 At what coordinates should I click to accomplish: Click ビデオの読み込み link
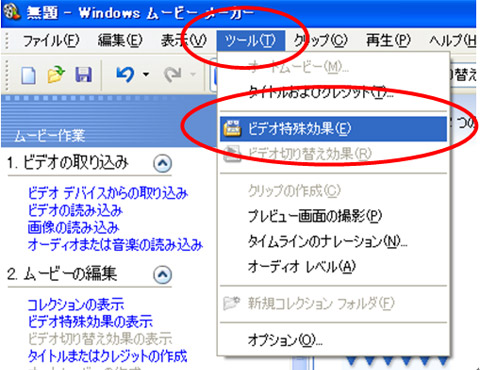pos(75,210)
